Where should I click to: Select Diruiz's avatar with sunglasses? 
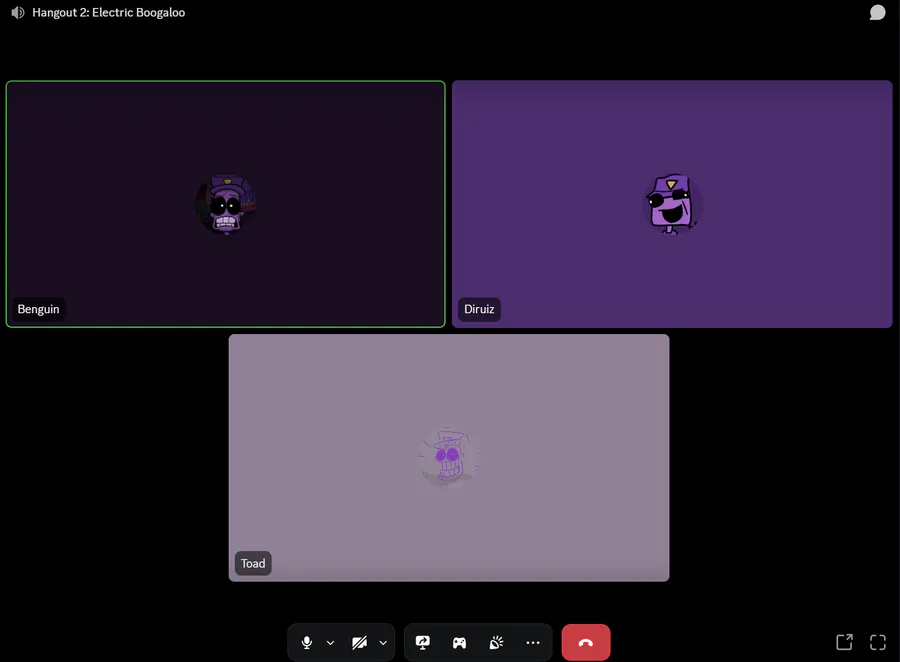tap(672, 204)
